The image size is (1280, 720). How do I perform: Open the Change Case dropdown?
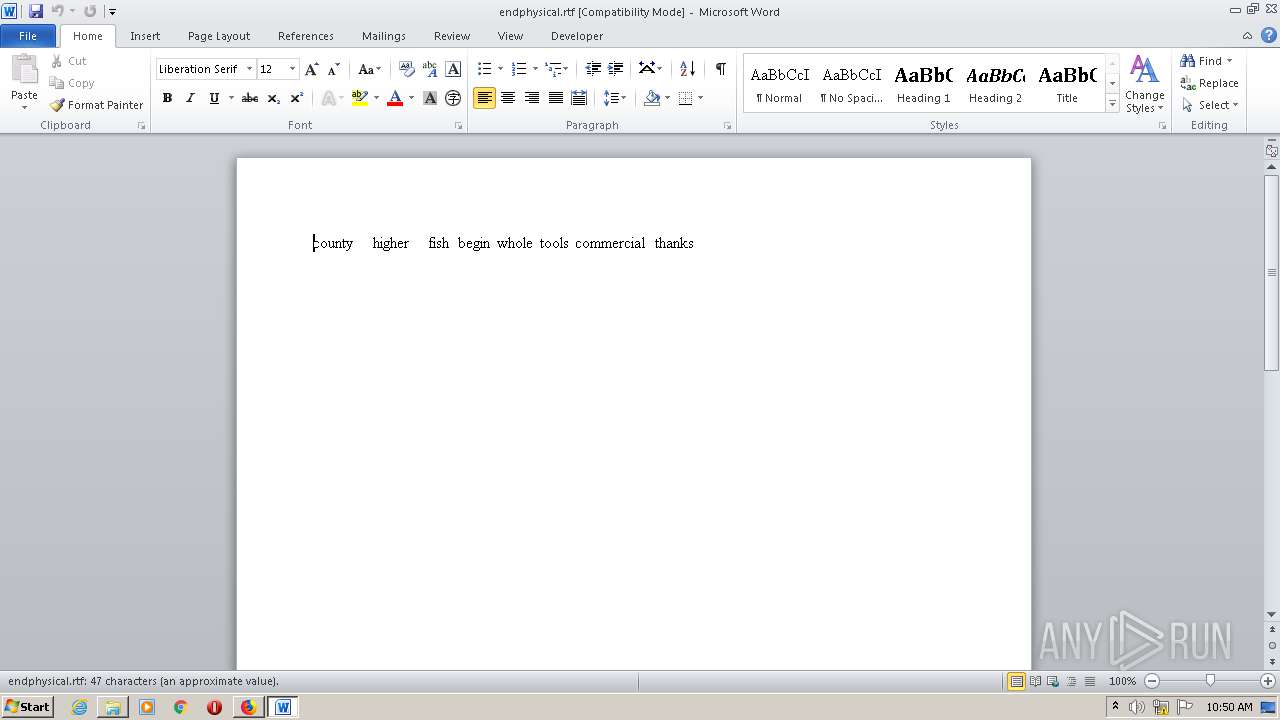[x=369, y=69]
